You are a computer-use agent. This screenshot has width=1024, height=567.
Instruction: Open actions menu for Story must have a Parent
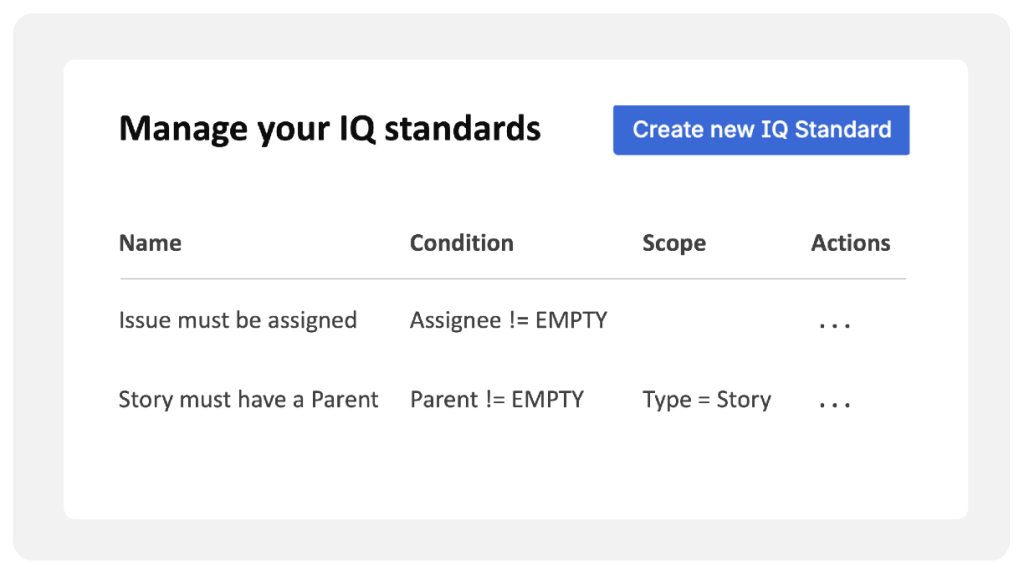834,404
